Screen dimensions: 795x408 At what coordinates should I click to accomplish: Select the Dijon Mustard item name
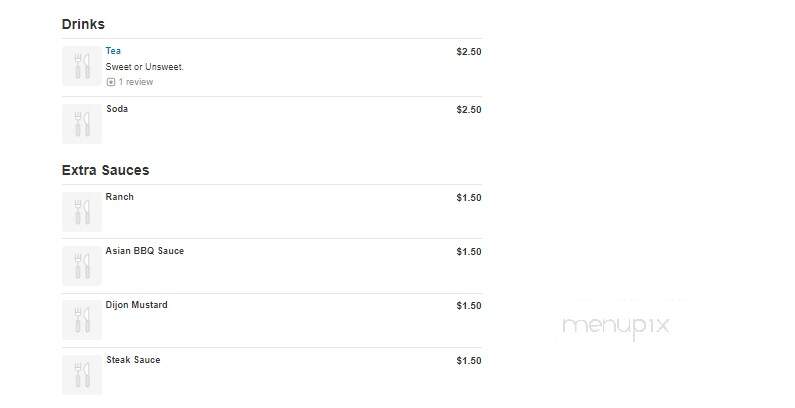pos(136,305)
